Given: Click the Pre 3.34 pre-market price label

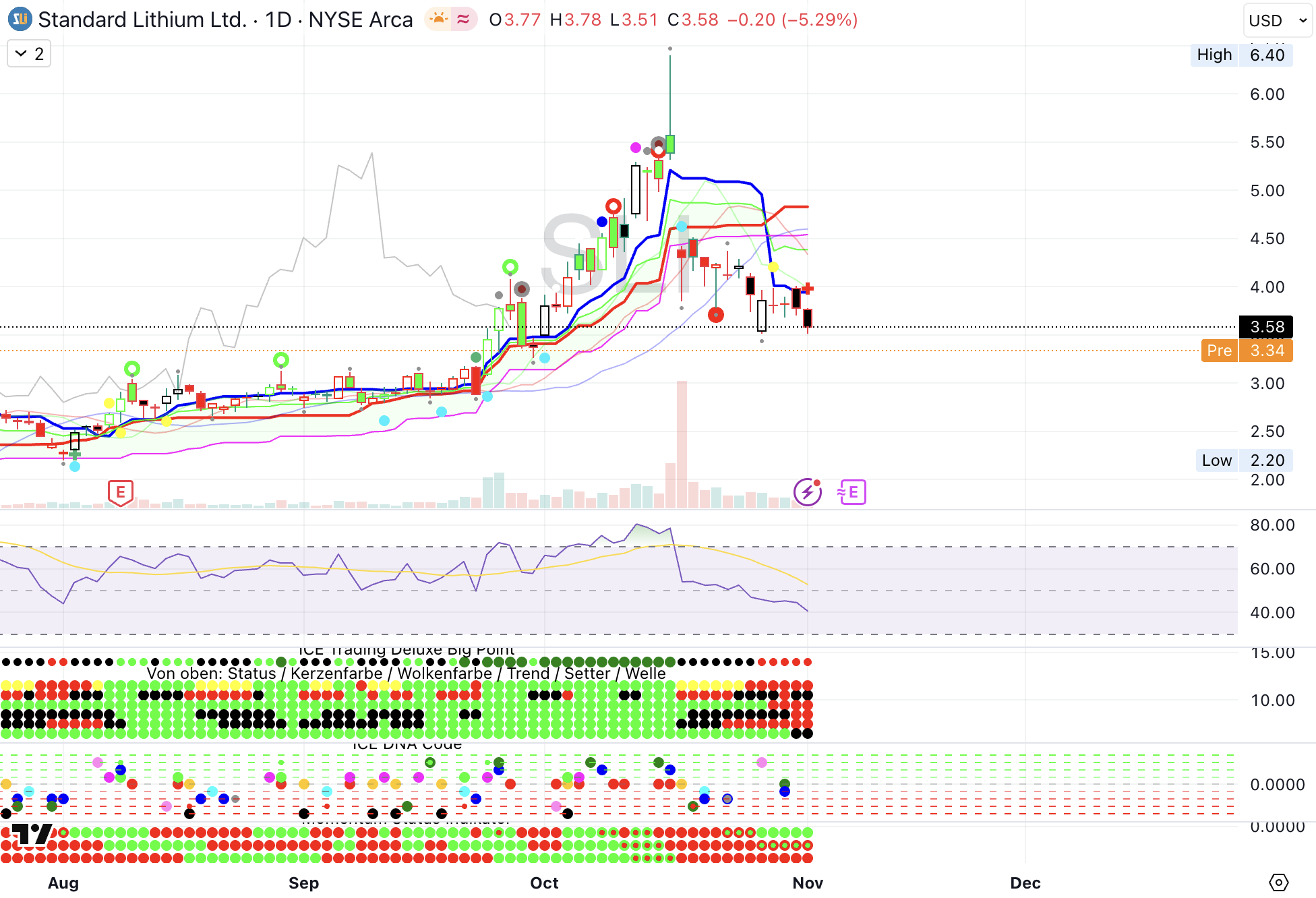Looking at the screenshot, I should point(1247,351).
